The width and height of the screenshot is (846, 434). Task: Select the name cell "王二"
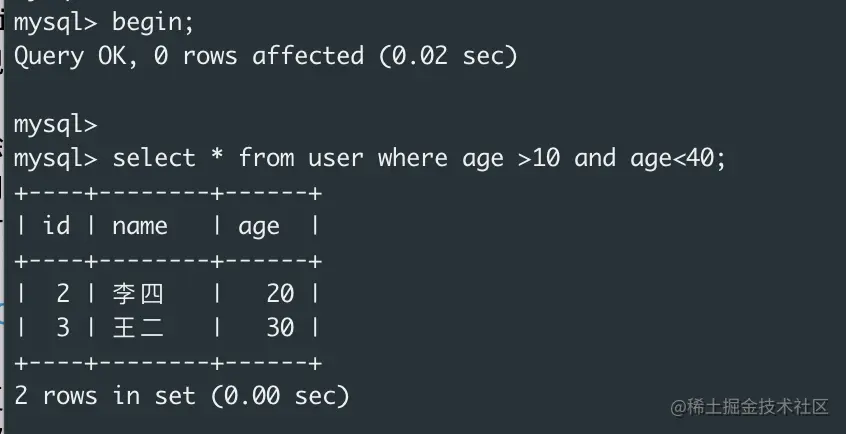pos(139,328)
